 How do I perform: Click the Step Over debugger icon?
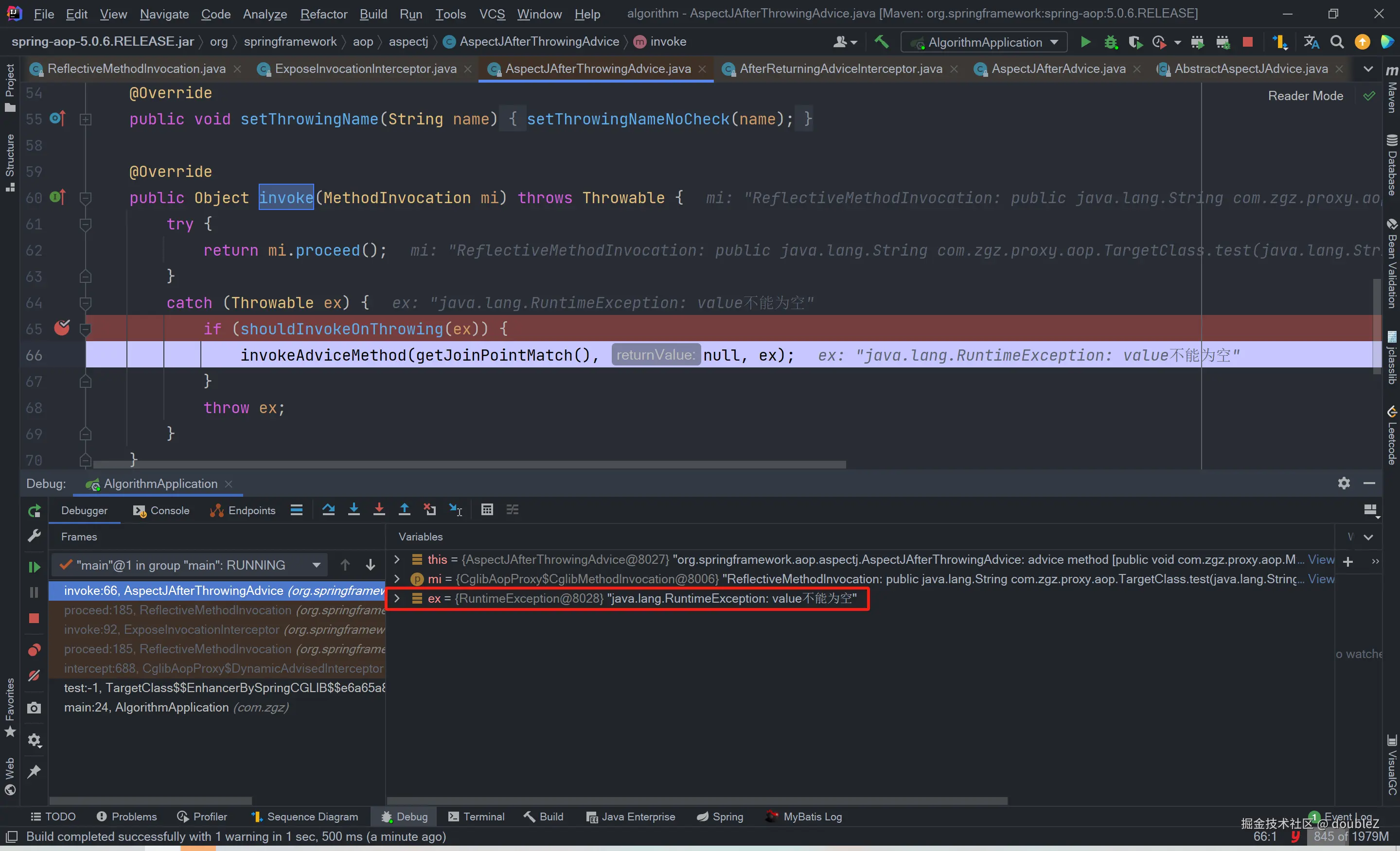click(x=328, y=510)
